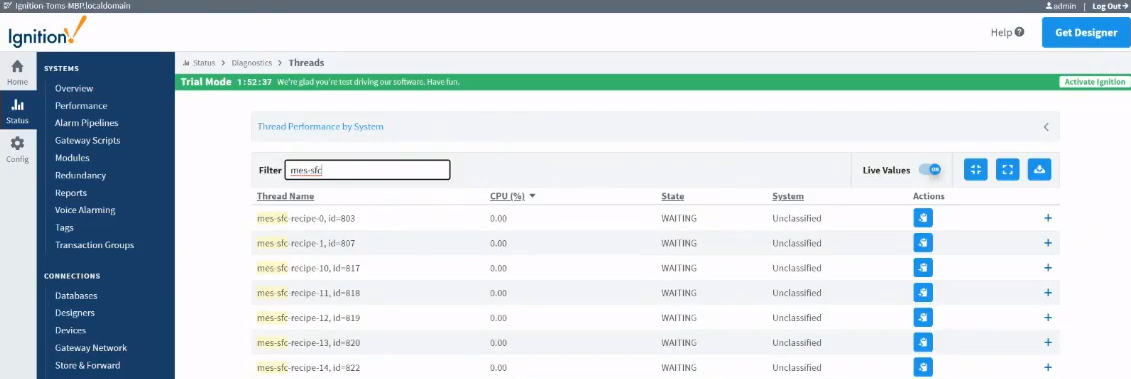Open Overview in the sidebar
1131x379 pixels.
click(74, 88)
